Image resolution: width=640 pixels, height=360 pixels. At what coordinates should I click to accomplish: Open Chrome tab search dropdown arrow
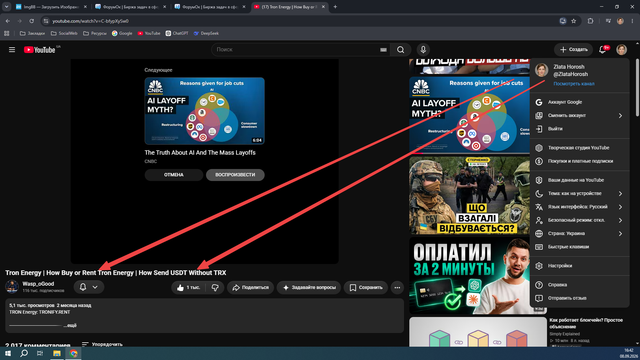point(7,7)
